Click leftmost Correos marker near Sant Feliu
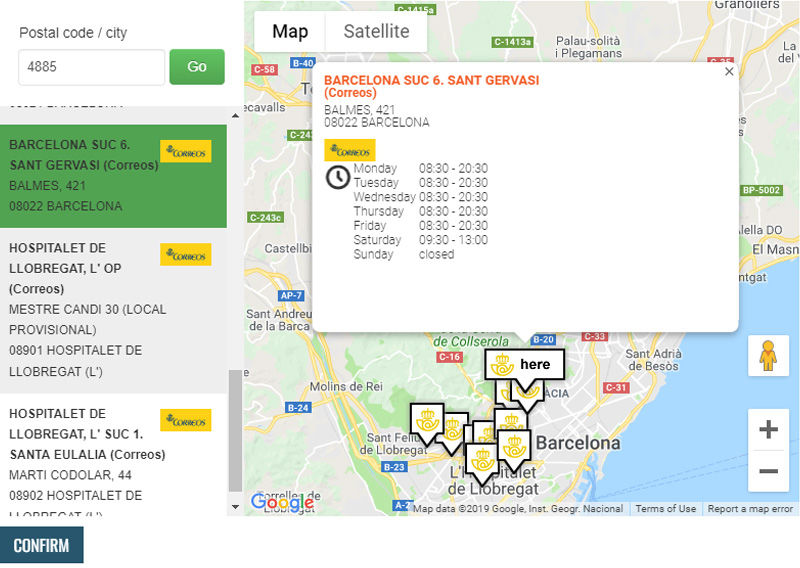Image resolution: width=800 pixels, height=568 pixels. pyautogui.click(x=427, y=423)
